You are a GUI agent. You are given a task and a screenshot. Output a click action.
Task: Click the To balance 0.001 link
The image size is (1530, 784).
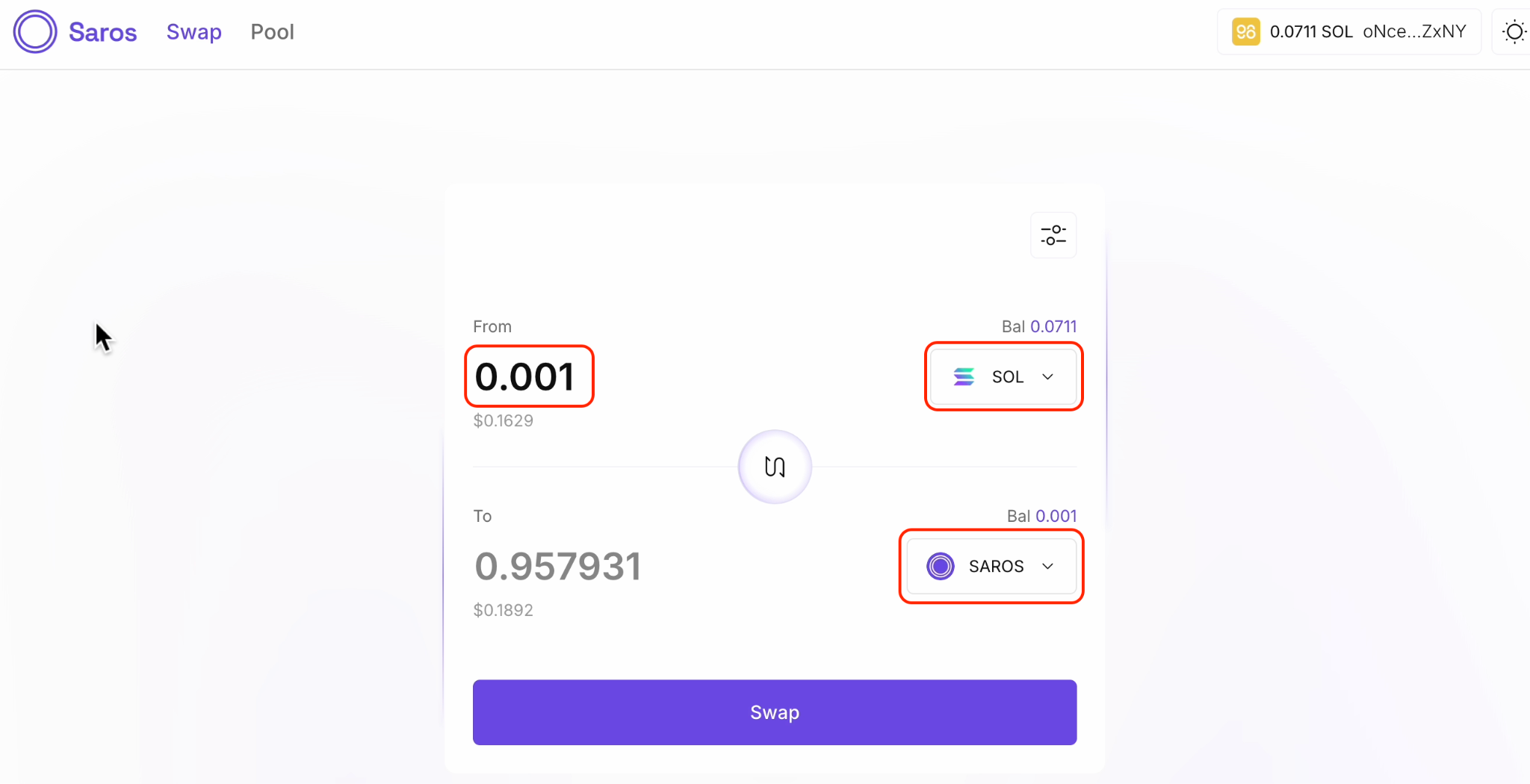pyautogui.click(x=1056, y=516)
